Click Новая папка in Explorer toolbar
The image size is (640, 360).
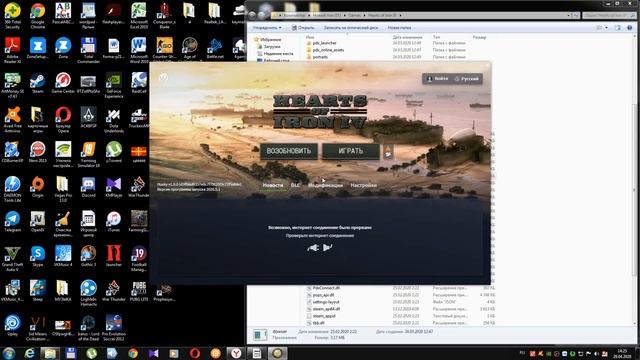pos(399,28)
